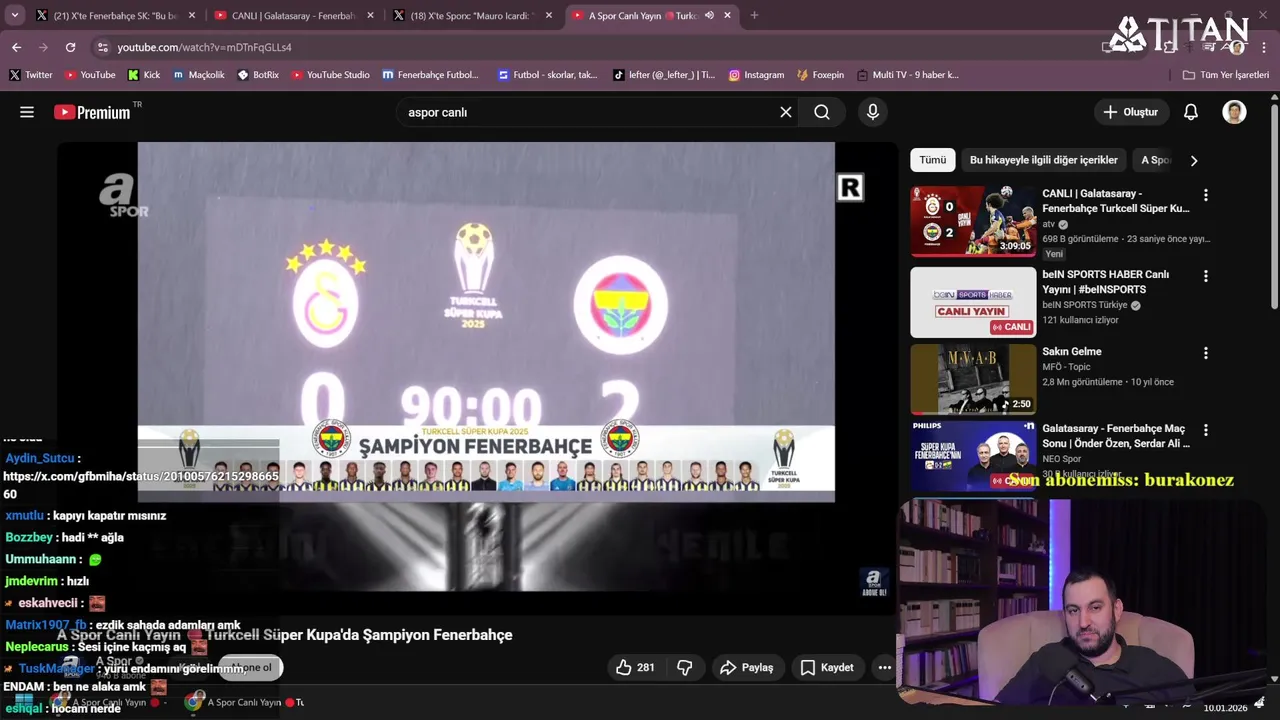1280x720 pixels.
Task: Switch to X'te Sporx Mauro Icardi tab
Action: (x=471, y=15)
